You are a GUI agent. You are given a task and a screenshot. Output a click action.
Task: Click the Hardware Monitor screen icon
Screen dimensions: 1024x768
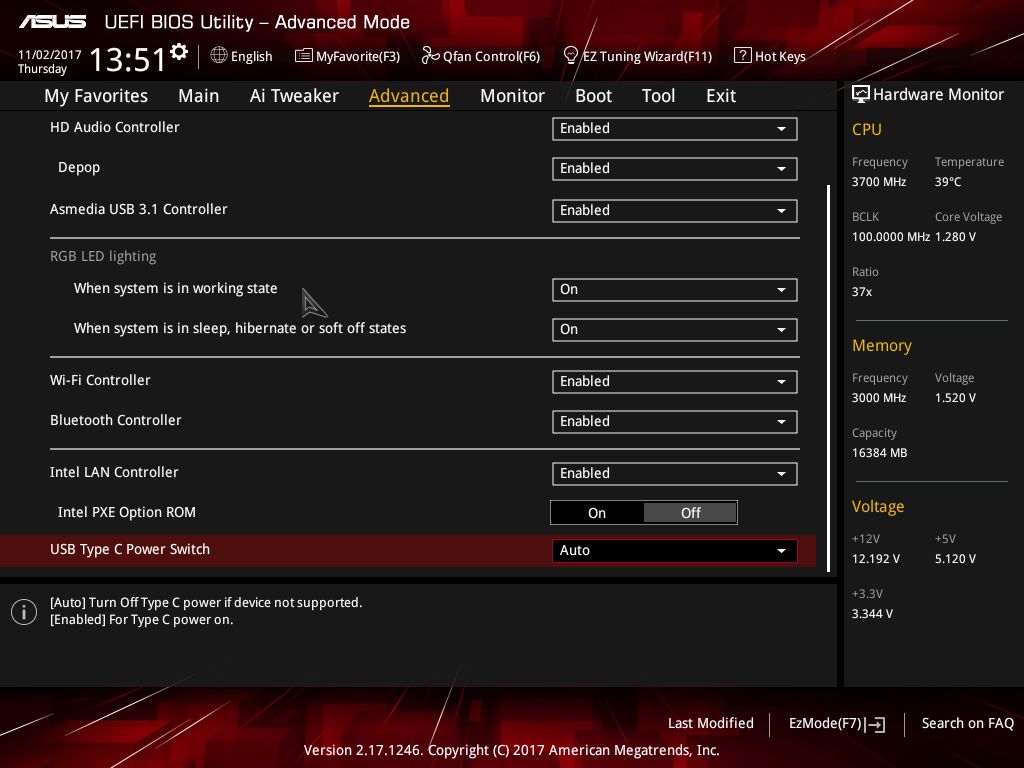pyautogui.click(x=860, y=95)
